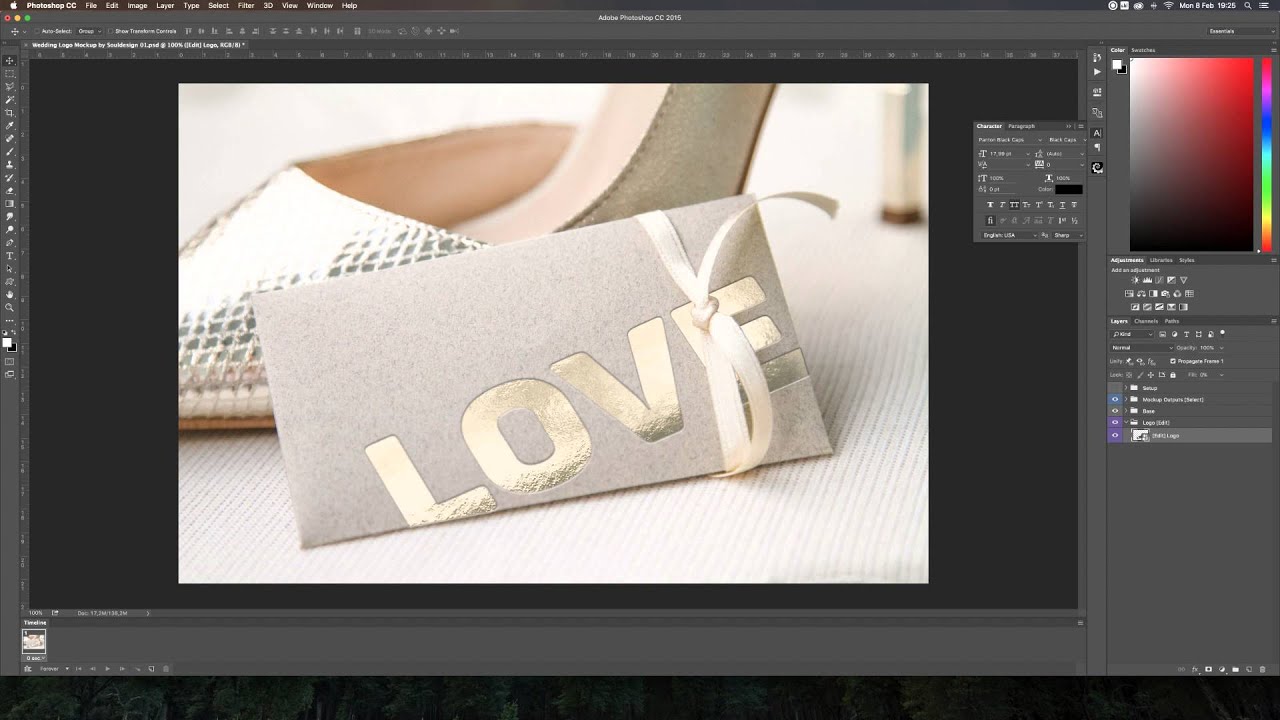Select the Pen tool
Image resolution: width=1280 pixels, height=720 pixels.
(9, 242)
